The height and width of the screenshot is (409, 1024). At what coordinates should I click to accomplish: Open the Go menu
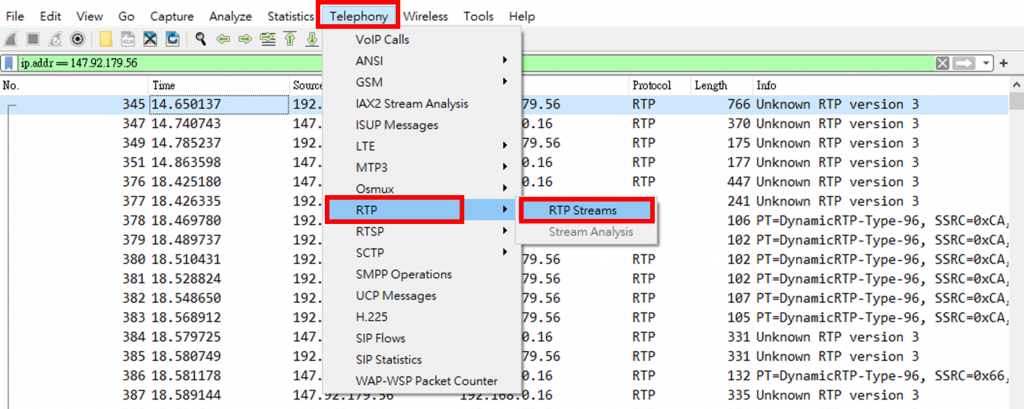pyautogui.click(x=127, y=16)
